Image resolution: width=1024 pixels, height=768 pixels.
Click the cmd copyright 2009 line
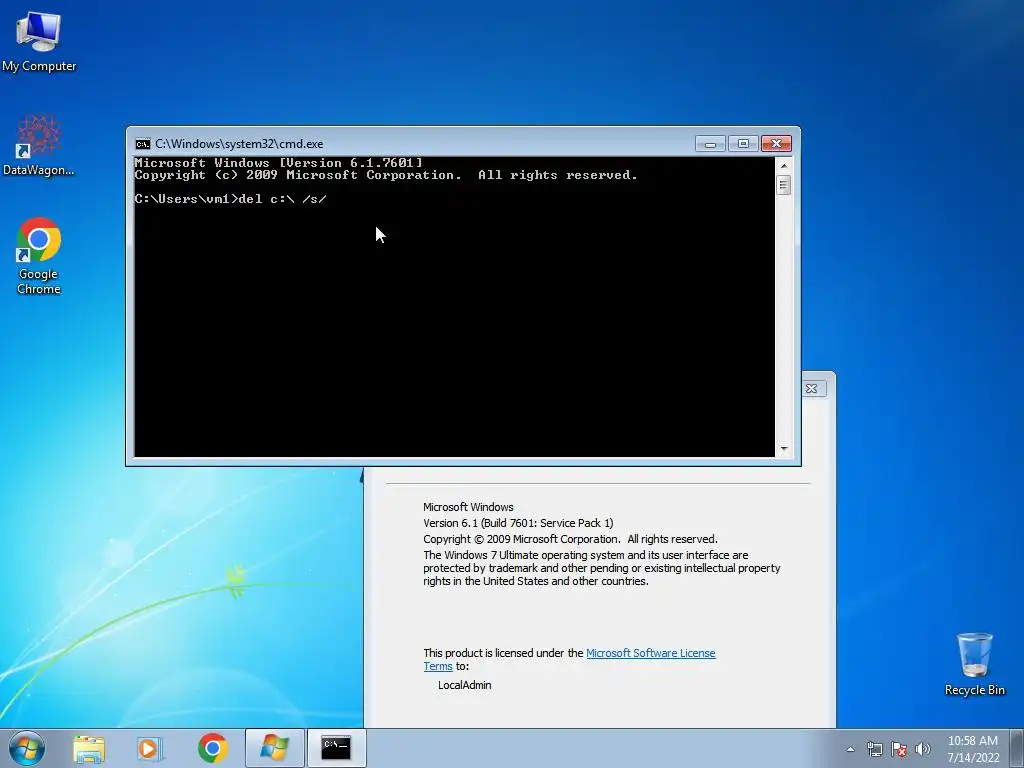(386, 175)
